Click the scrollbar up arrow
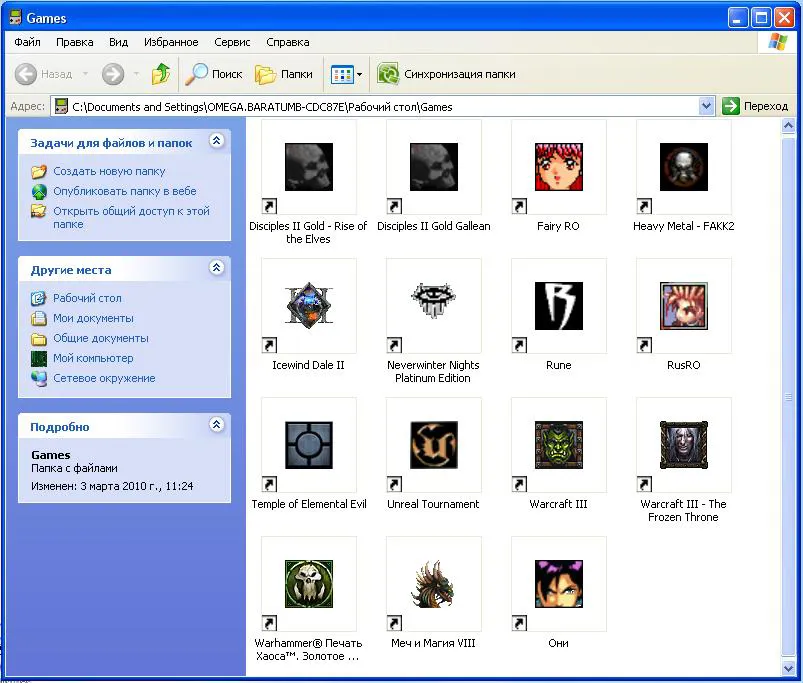 tap(788, 125)
